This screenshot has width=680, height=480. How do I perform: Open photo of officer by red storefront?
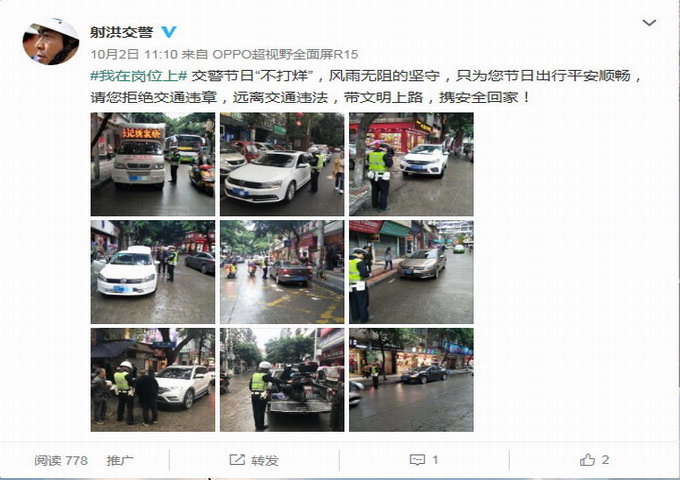point(411,164)
